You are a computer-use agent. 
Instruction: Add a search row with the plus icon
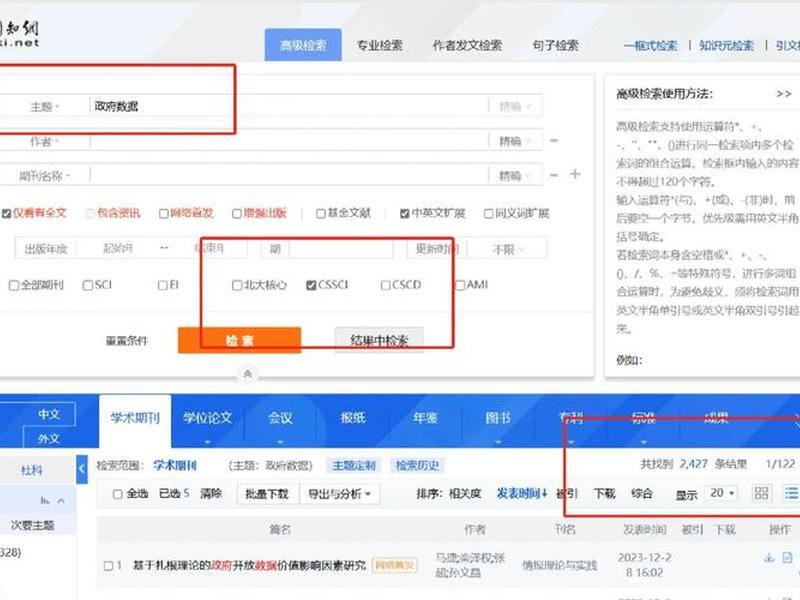[575, 174]
